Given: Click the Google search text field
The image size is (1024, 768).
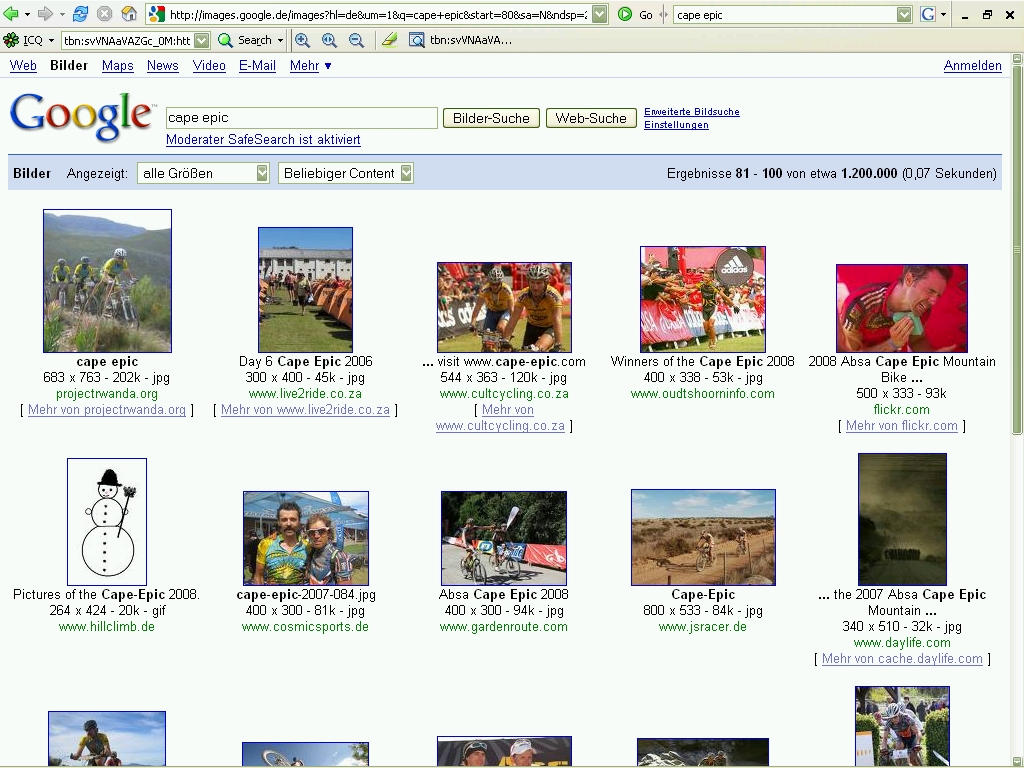Looking at the screenshot, I should click(301, 118).
